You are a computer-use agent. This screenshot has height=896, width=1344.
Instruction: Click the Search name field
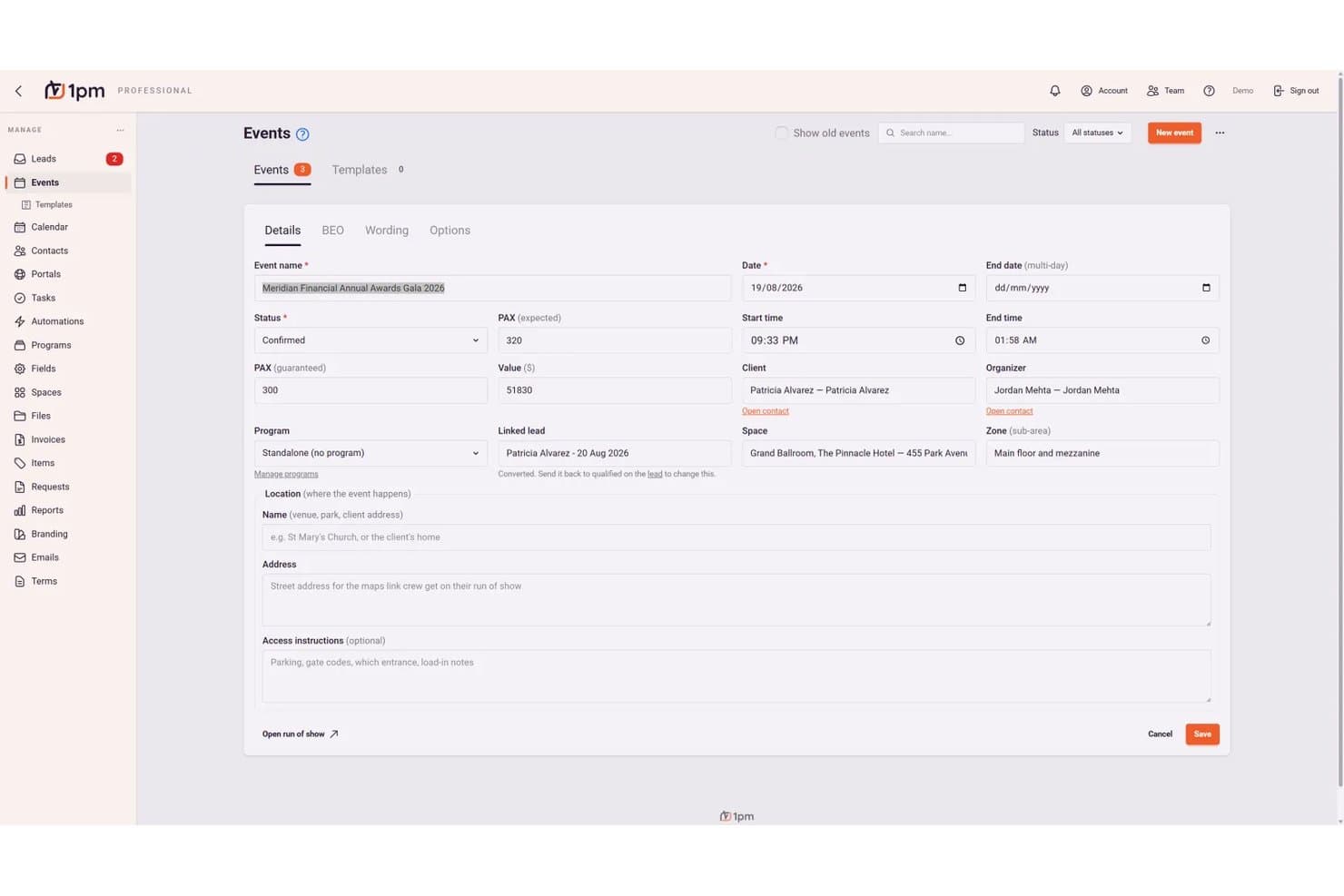pyautogui.click(x=951, y=133)
